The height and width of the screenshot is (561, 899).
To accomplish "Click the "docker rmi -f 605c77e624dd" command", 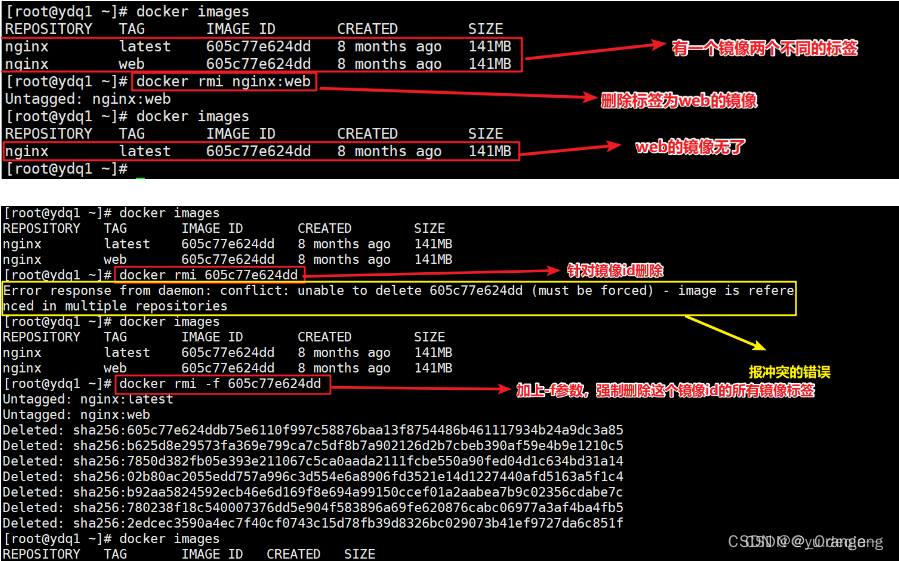I will coord(220,384).
